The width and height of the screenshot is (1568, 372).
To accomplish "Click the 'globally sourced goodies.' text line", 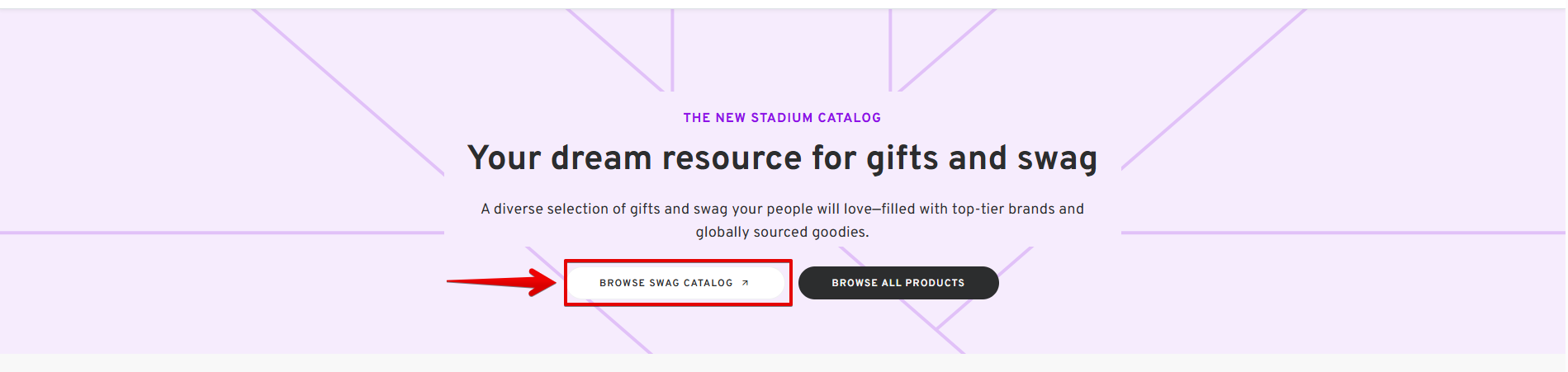I will pyautogui.click(x=782, y=232).
